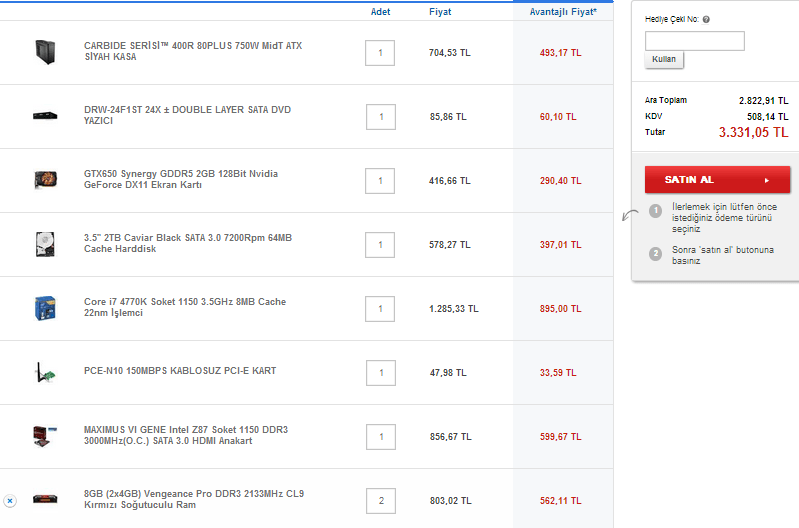Image resolution: width=799 pixels, height=528 pixels.
Task: Select the 290,40 TL discounted price
Action: [x=561, y=181]
